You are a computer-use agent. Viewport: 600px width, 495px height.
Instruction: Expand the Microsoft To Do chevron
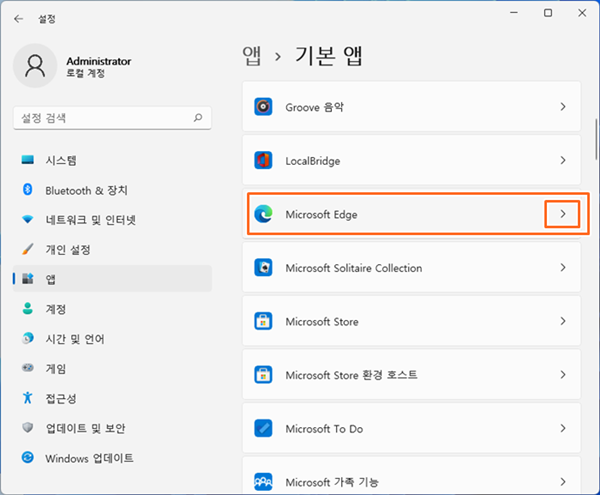[x=563, y=428]
